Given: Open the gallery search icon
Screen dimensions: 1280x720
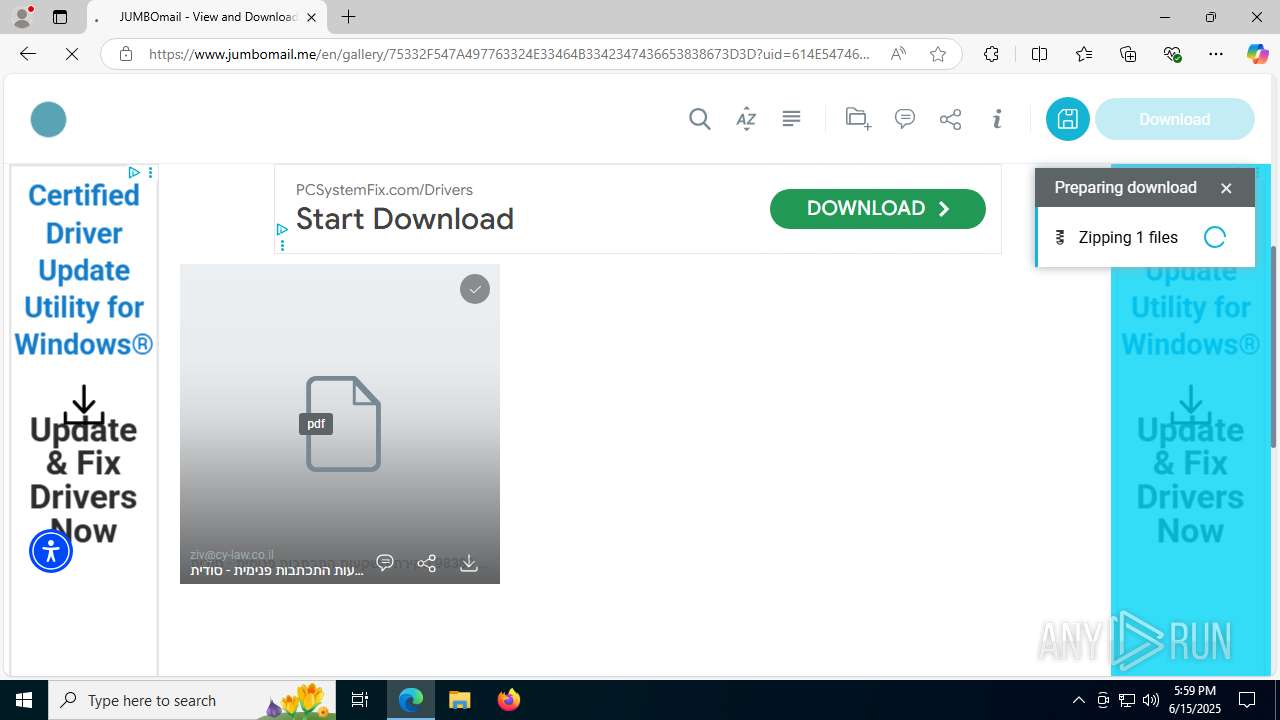Looking at the screenshot, I should pyautogui.click(x=700, y=119).
